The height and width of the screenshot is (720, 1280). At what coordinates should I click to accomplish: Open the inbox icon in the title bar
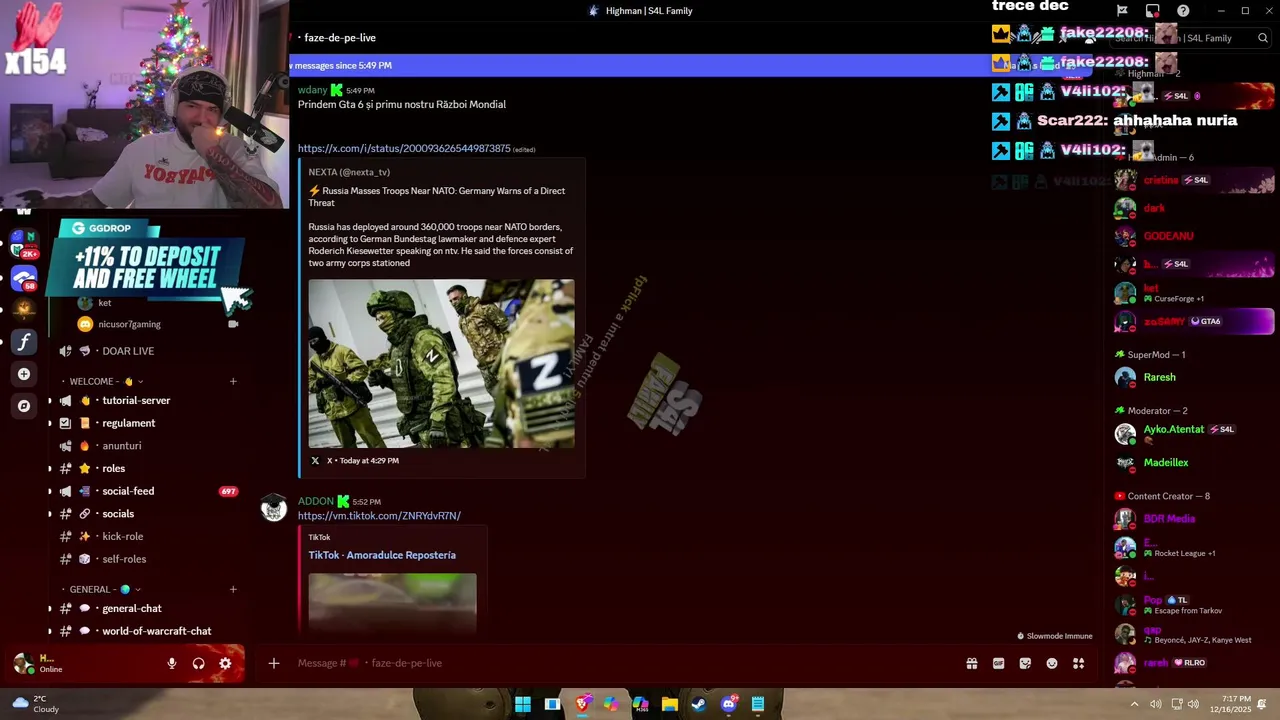[x=1153, y=11]
